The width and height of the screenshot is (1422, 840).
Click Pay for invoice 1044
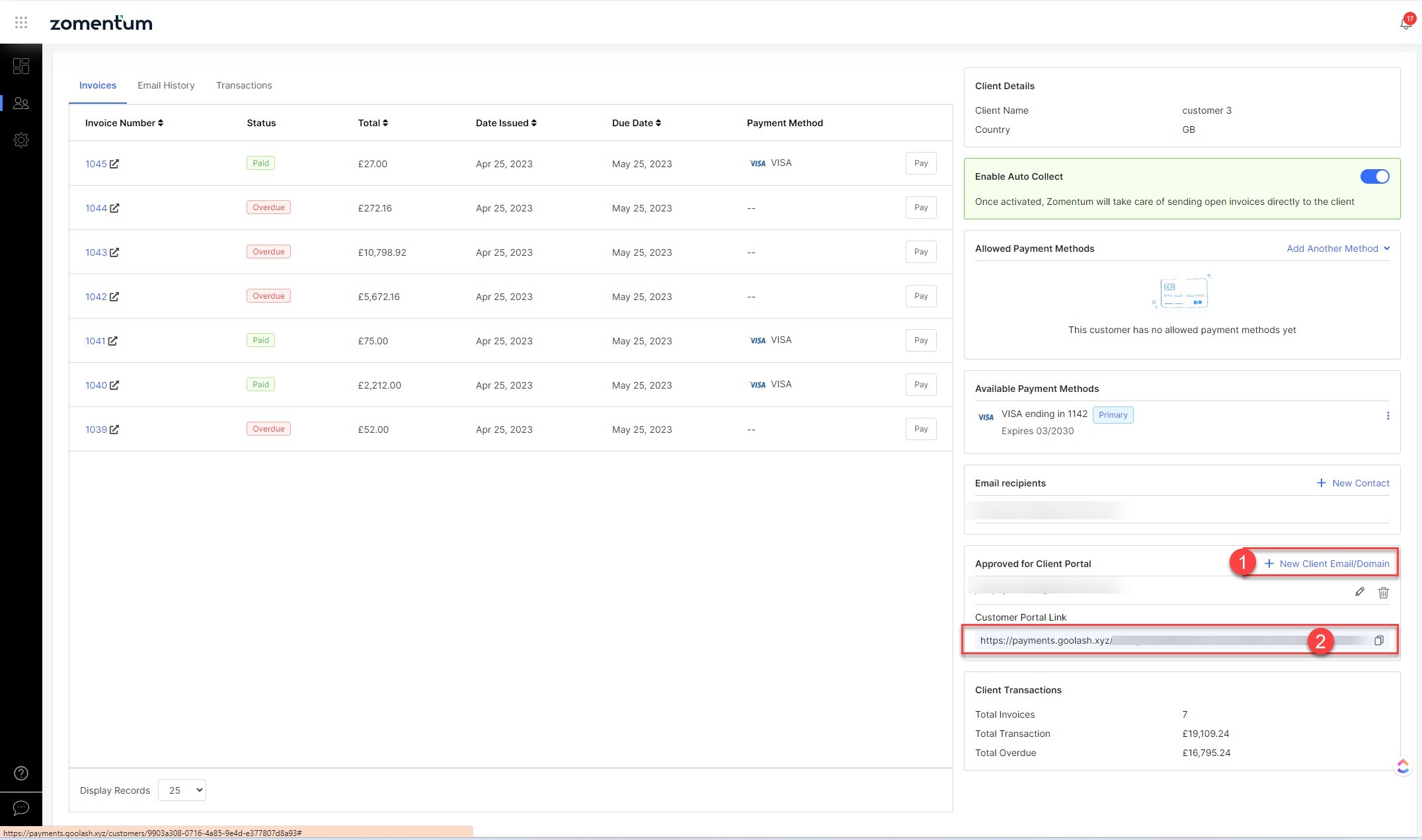pyautogui.click(x=920, y=208)
